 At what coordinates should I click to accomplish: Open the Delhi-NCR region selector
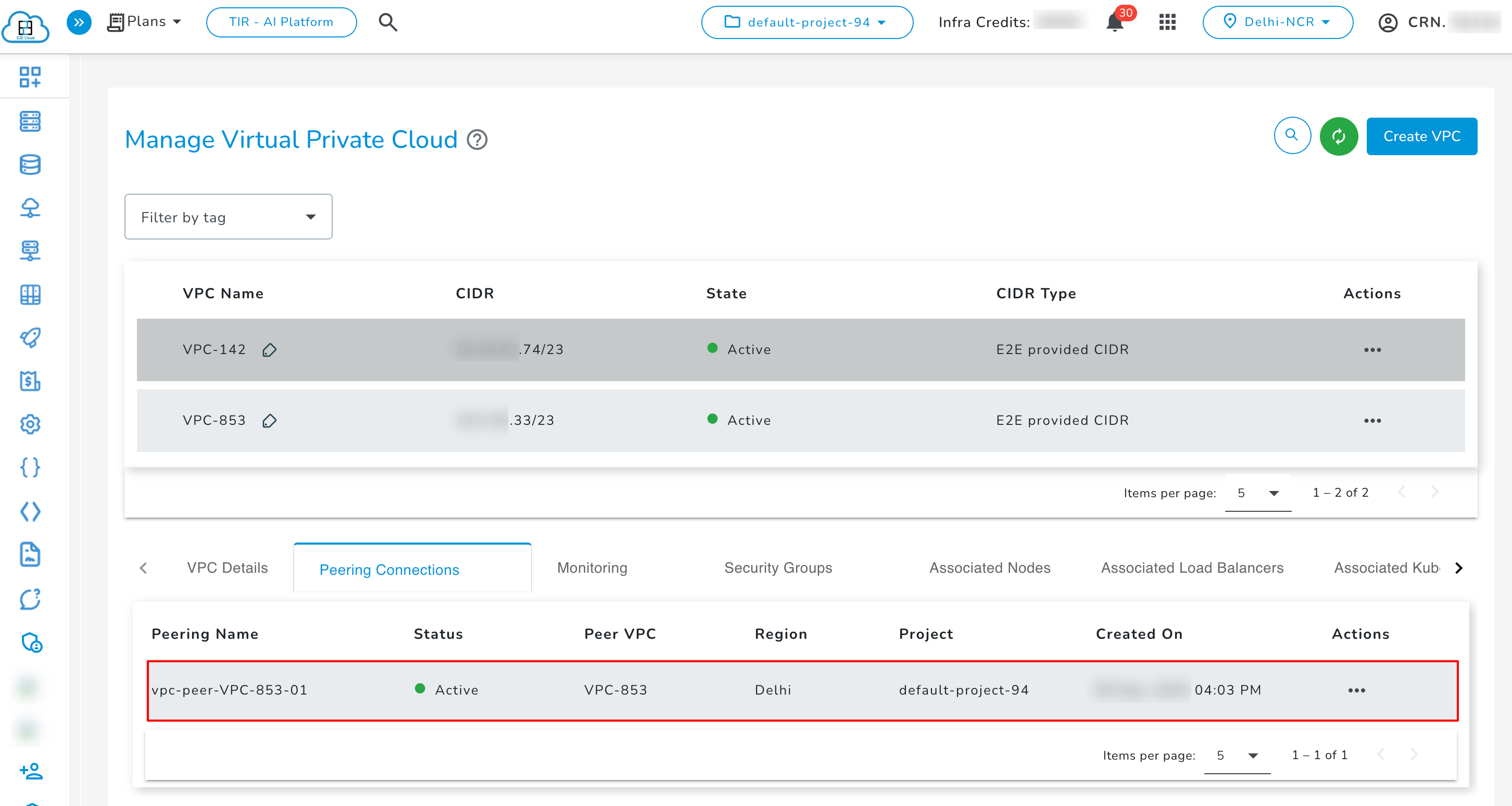coord(1277,22)
